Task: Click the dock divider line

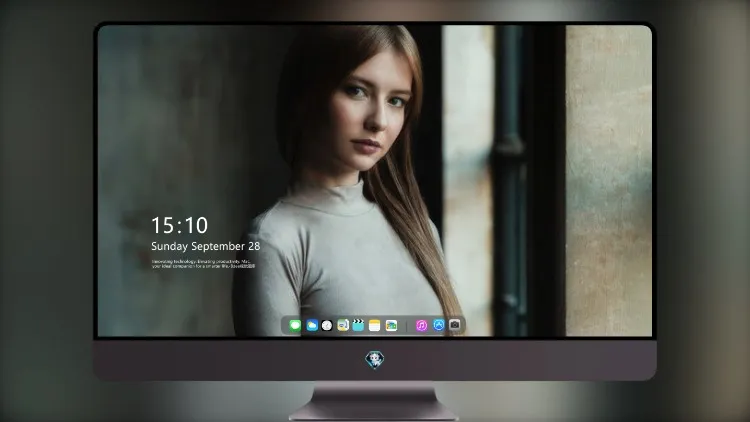Action: click(407, 326)
